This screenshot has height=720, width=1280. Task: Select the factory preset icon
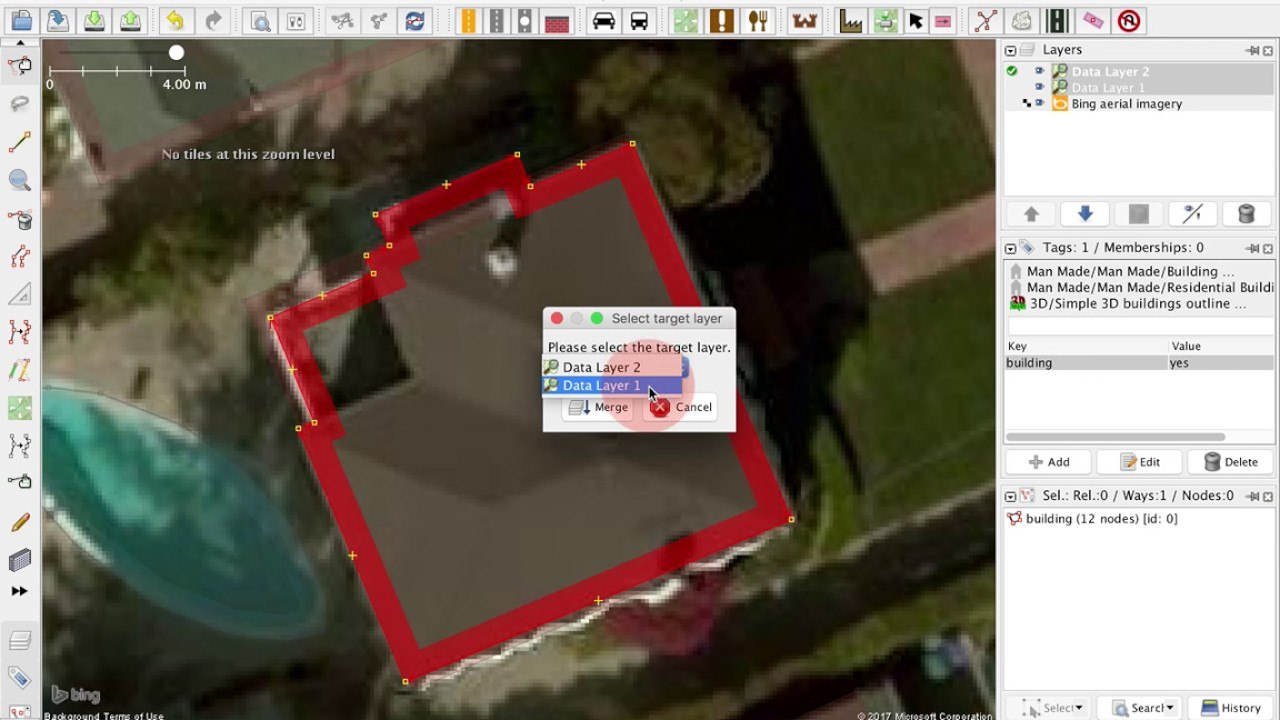click(x=850, y=21)
